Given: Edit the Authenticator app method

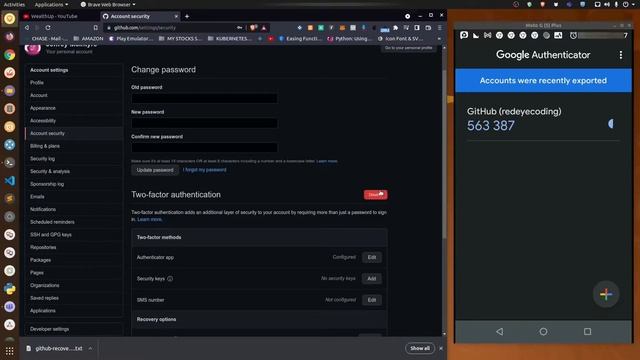Looking at the screenshot, I should [371, 257].
